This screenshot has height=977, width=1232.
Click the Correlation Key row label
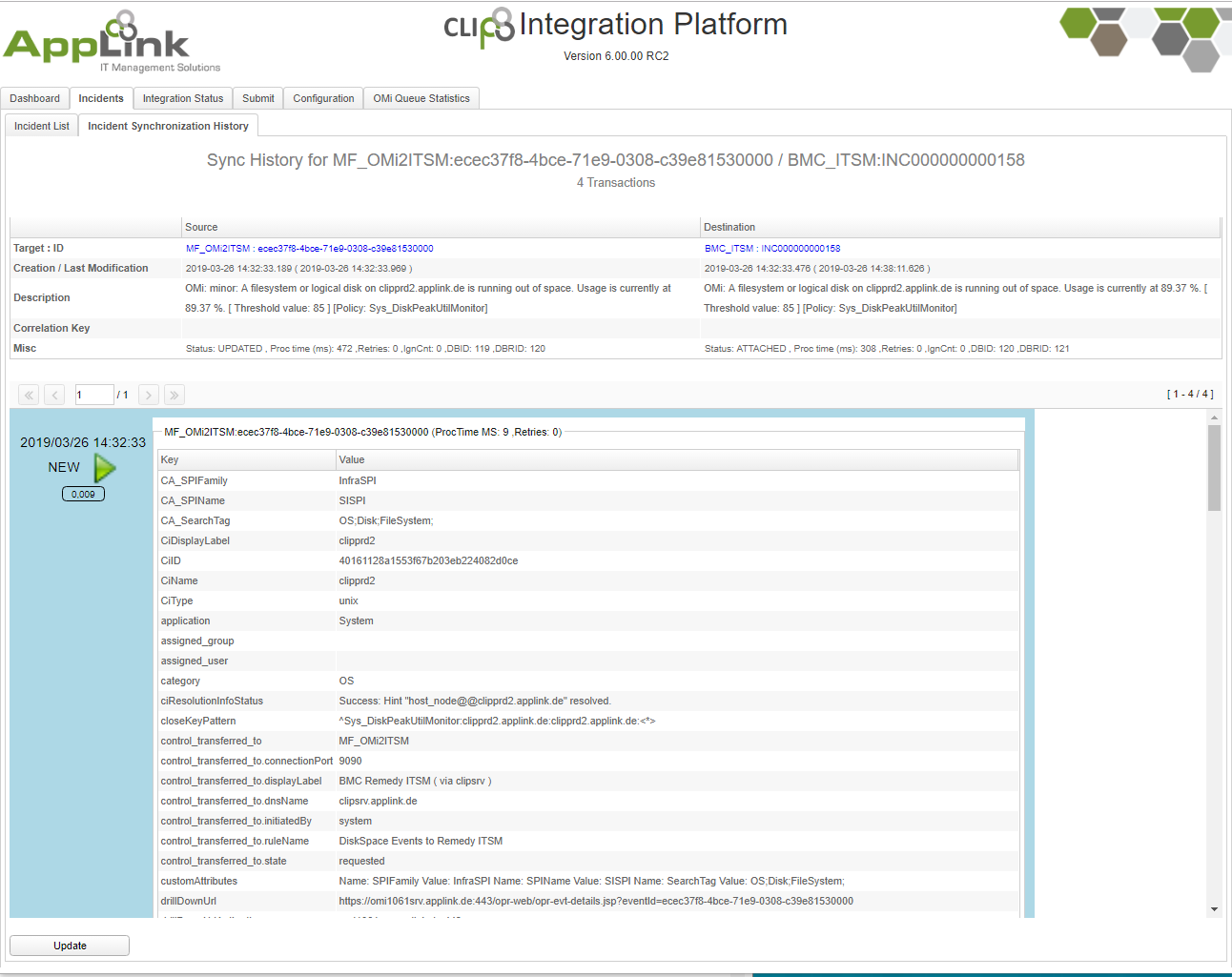[51, 328]
